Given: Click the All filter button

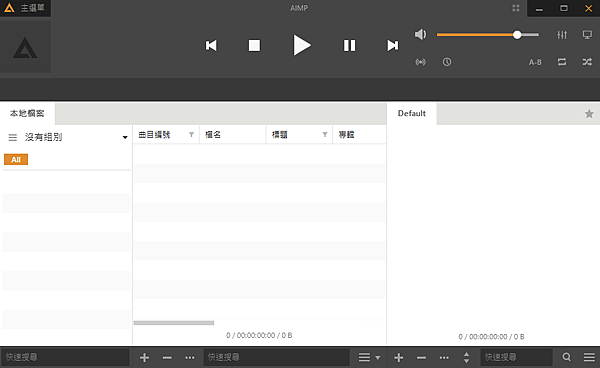Looking at the screenshot, I should (x=16, y=160).
